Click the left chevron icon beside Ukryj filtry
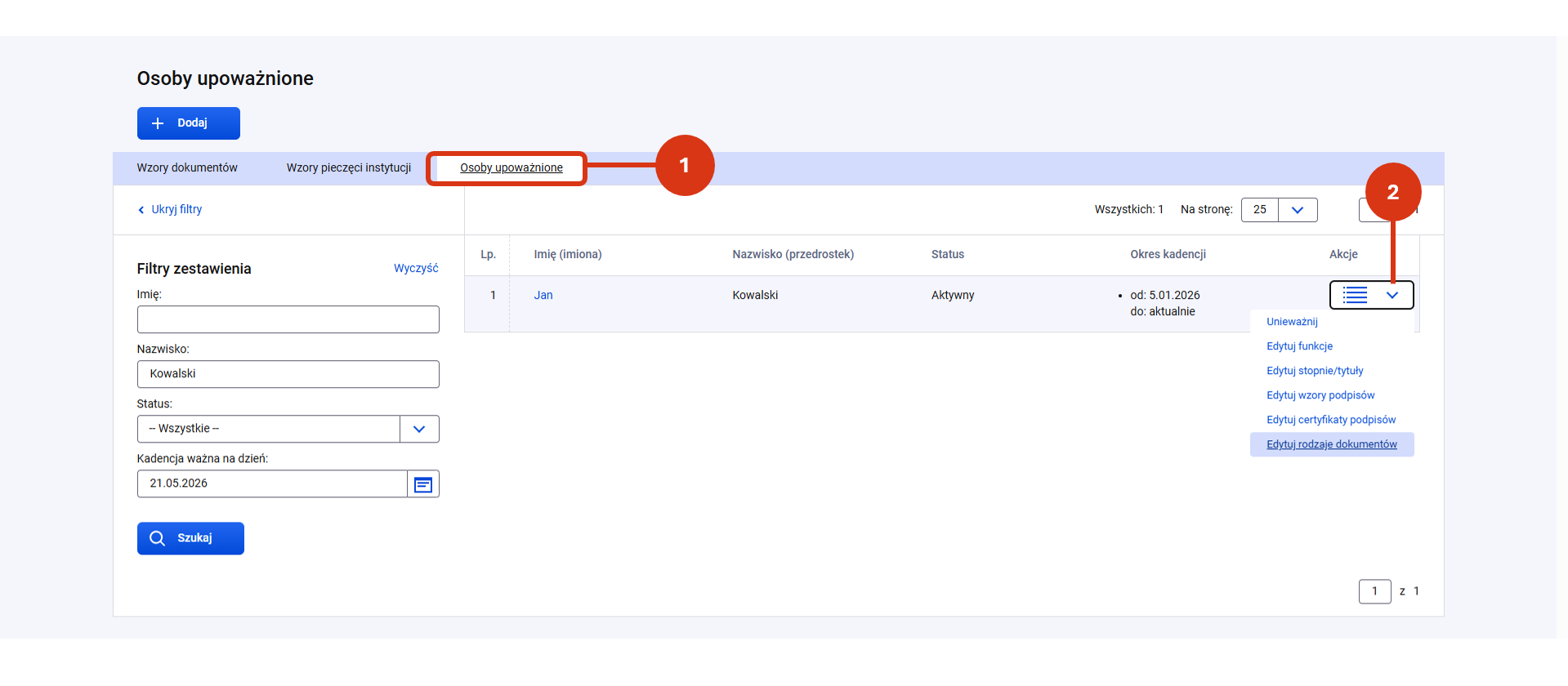Image resolution: width=1568 pixels, height=686 pixels. pos(141,210)
